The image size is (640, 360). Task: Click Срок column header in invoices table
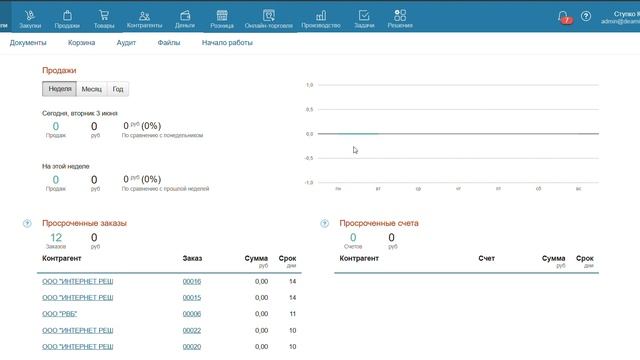(584, 259)
